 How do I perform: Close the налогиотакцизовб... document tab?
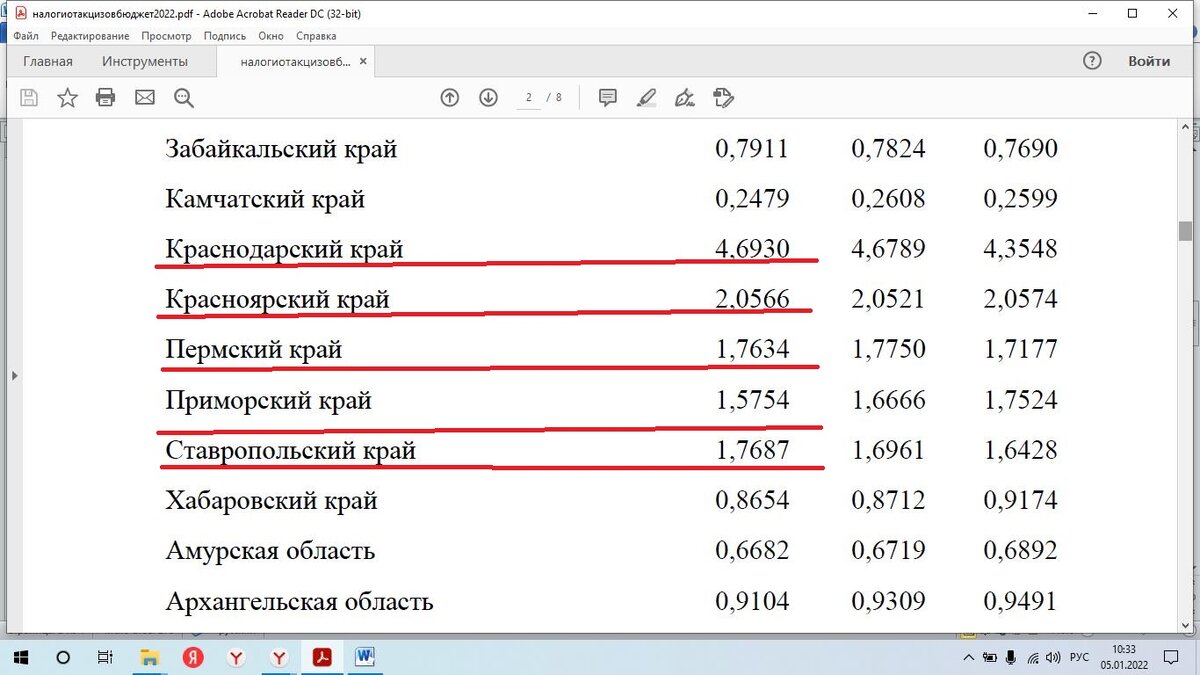(x=364, y=61)
